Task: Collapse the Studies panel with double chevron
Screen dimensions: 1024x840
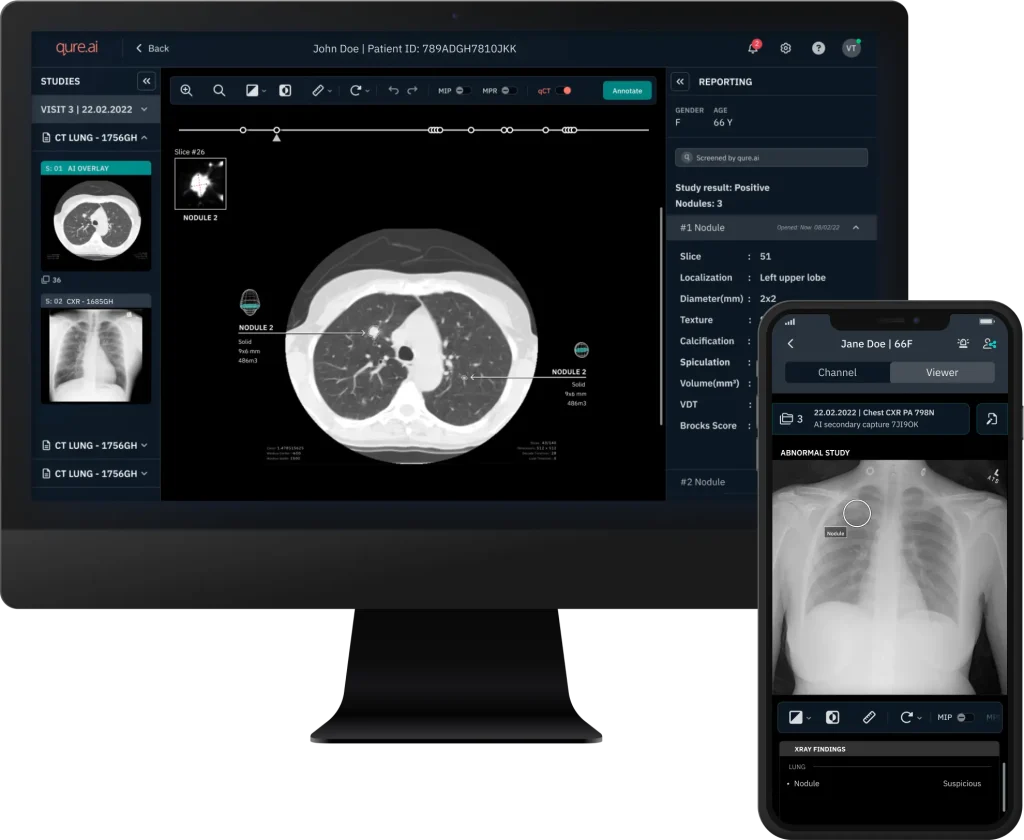Action: 146,81
